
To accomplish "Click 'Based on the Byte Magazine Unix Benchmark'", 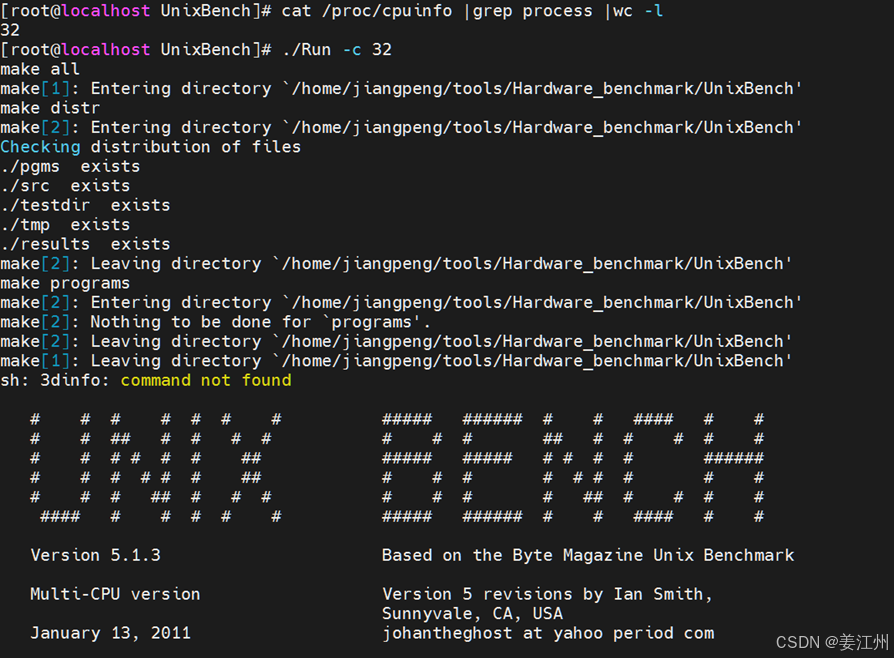I will [x=588, y=555].
